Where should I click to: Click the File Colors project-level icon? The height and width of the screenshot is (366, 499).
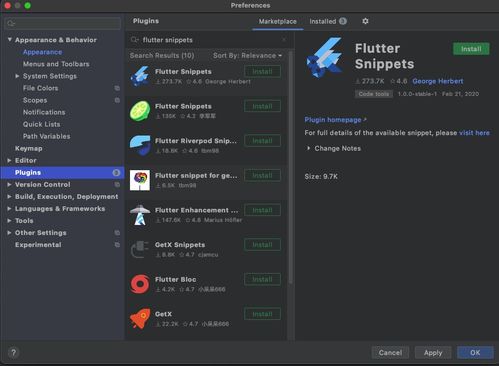(117, 88)
